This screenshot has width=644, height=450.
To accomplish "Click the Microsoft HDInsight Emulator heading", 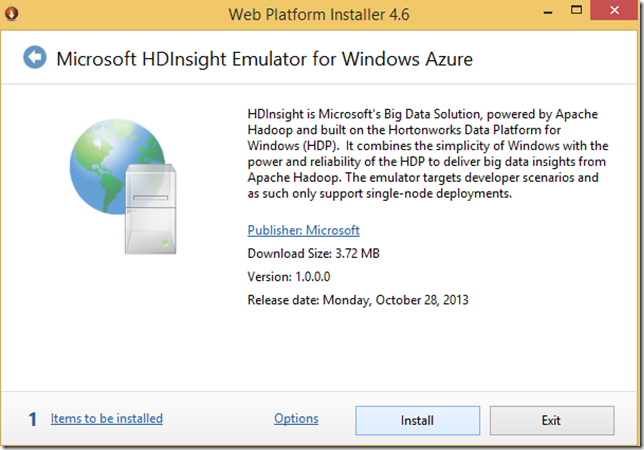I will click(264, 58).
